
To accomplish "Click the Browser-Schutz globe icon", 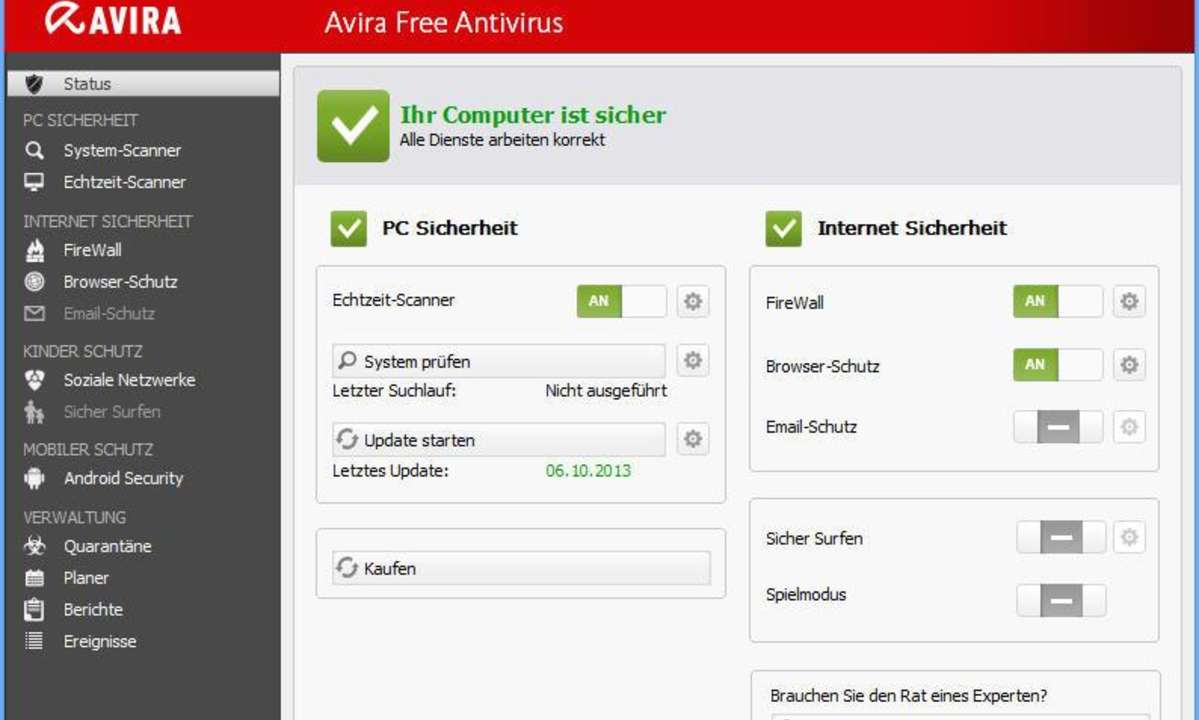I will click(34, 281).
